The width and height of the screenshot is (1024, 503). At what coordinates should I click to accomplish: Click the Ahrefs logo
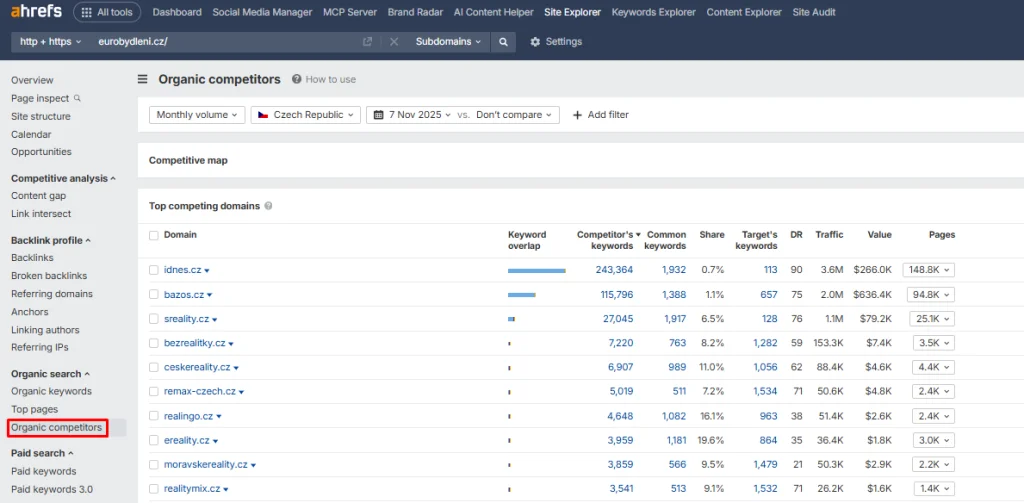(36, 11)
